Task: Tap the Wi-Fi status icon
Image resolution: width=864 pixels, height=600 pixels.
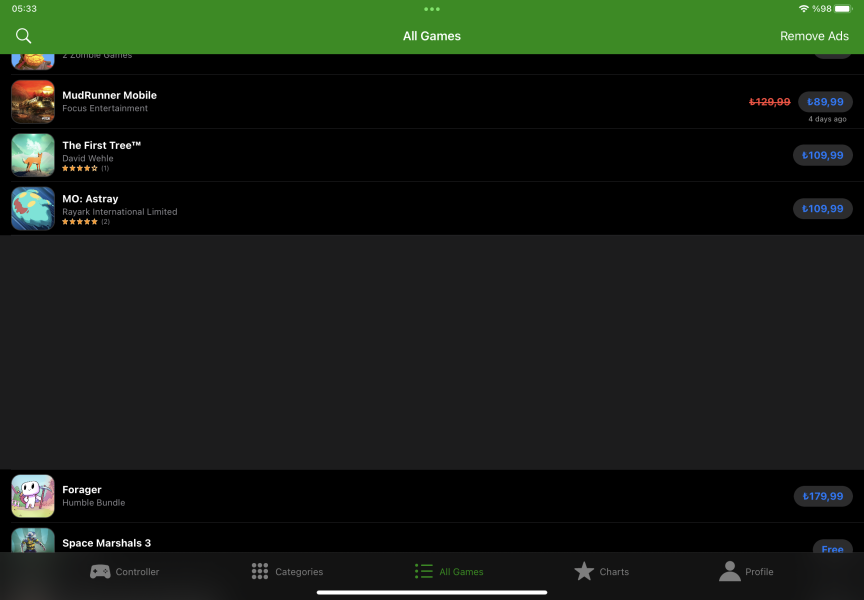Action: [x=803, y=9]
